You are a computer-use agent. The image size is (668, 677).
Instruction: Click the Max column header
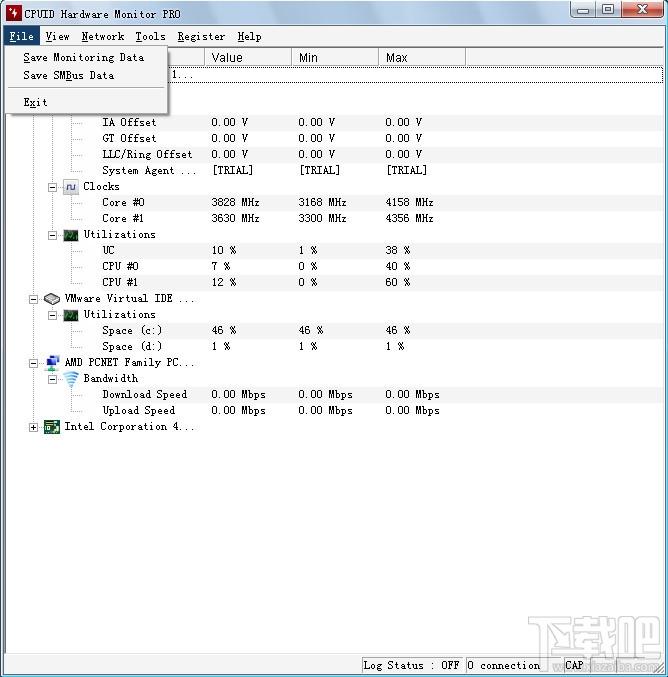coord(422,57)
